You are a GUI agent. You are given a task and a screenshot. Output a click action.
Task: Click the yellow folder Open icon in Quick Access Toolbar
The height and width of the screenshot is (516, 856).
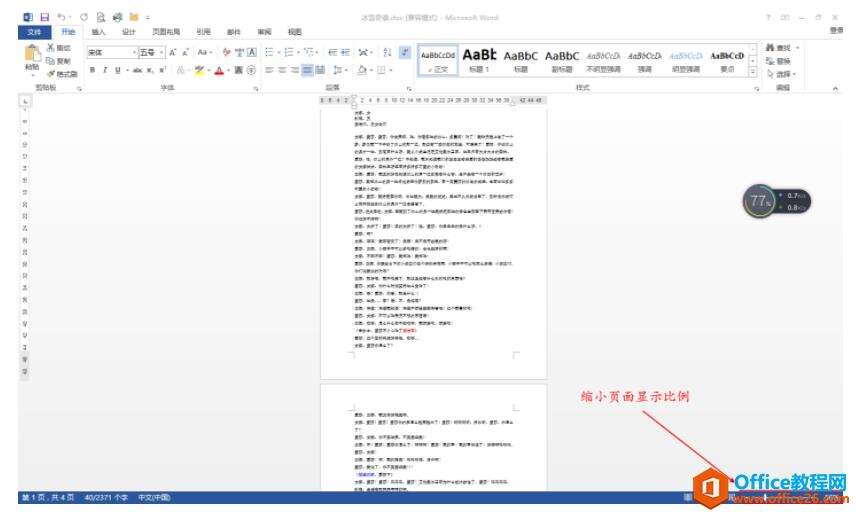tap(134, 17)
